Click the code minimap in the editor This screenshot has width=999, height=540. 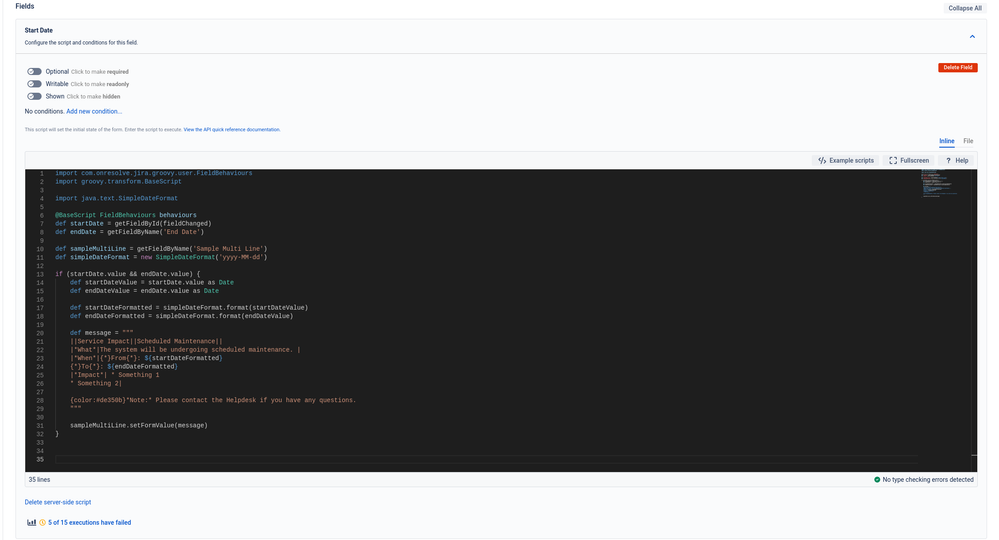939,184
